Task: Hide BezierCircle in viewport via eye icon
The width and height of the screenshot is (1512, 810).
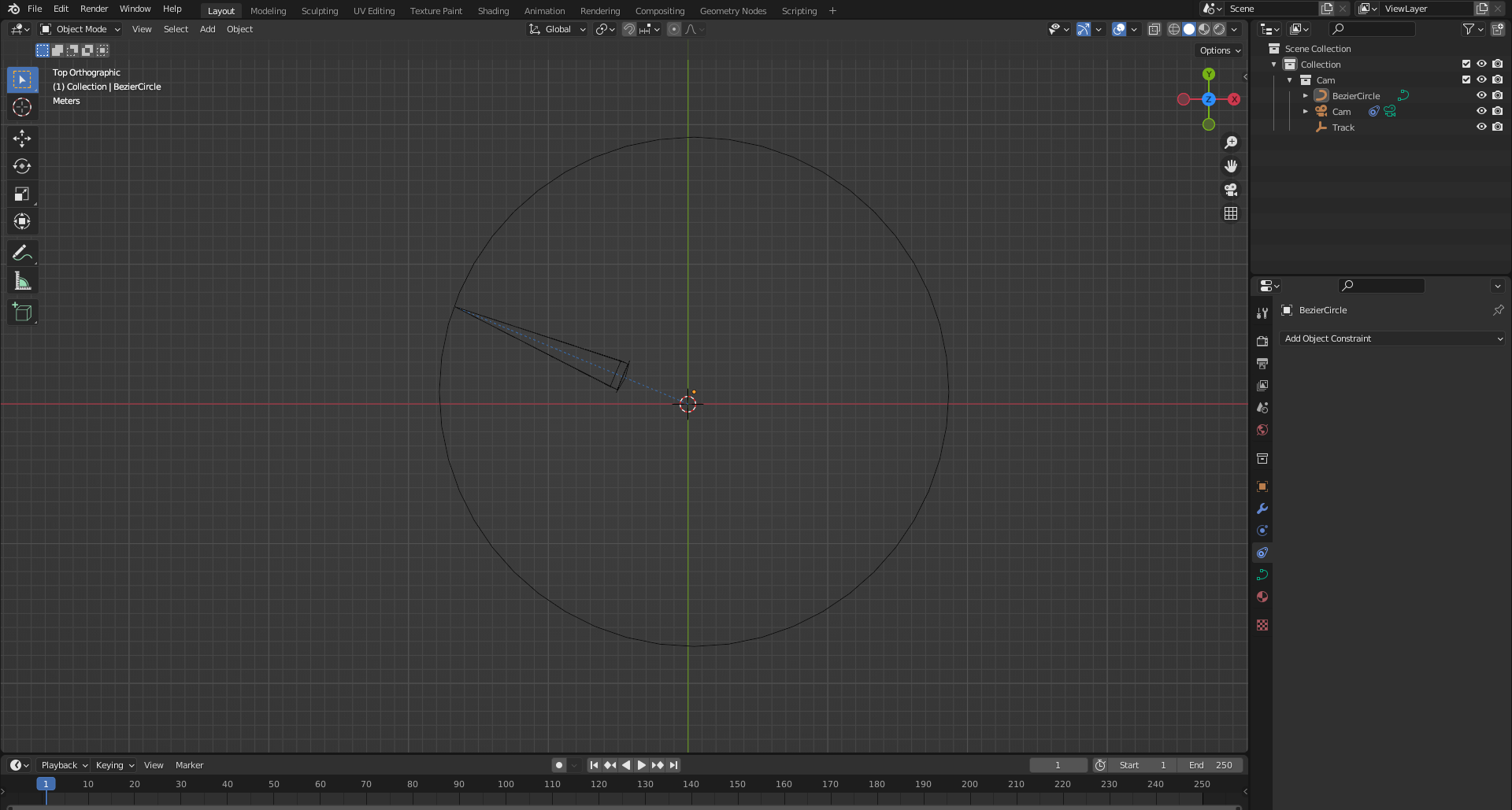Action: point(1481,95)
